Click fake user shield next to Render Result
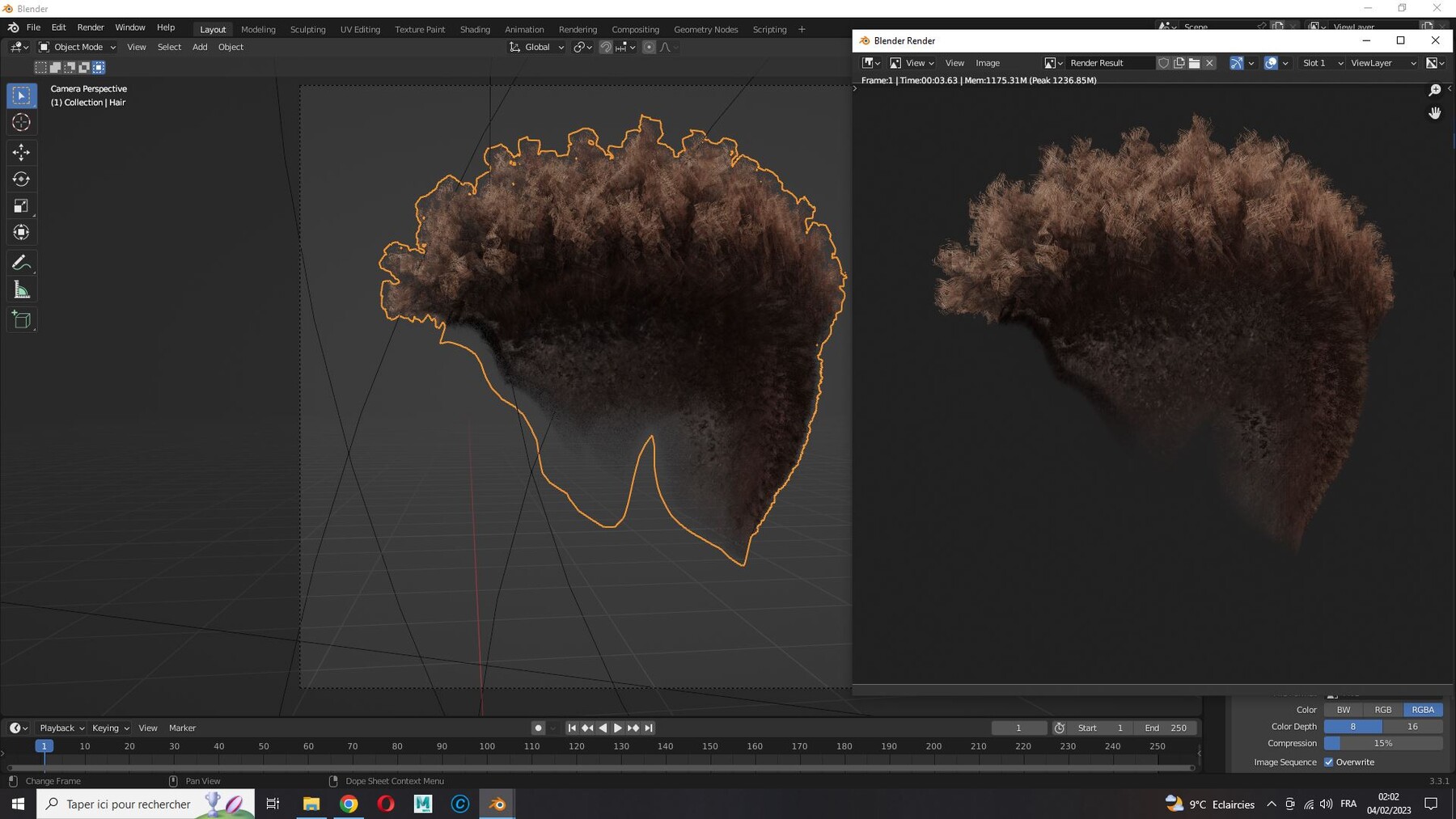Viewport: 1456px width, 819px height. (1163, 63)
